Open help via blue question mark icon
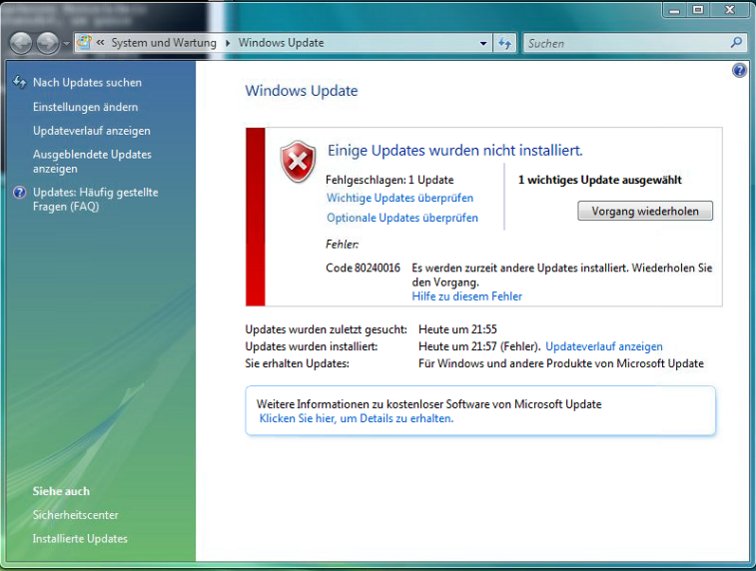Image resolution: width=756 pixels, height=571 pixels. point(739,71)
